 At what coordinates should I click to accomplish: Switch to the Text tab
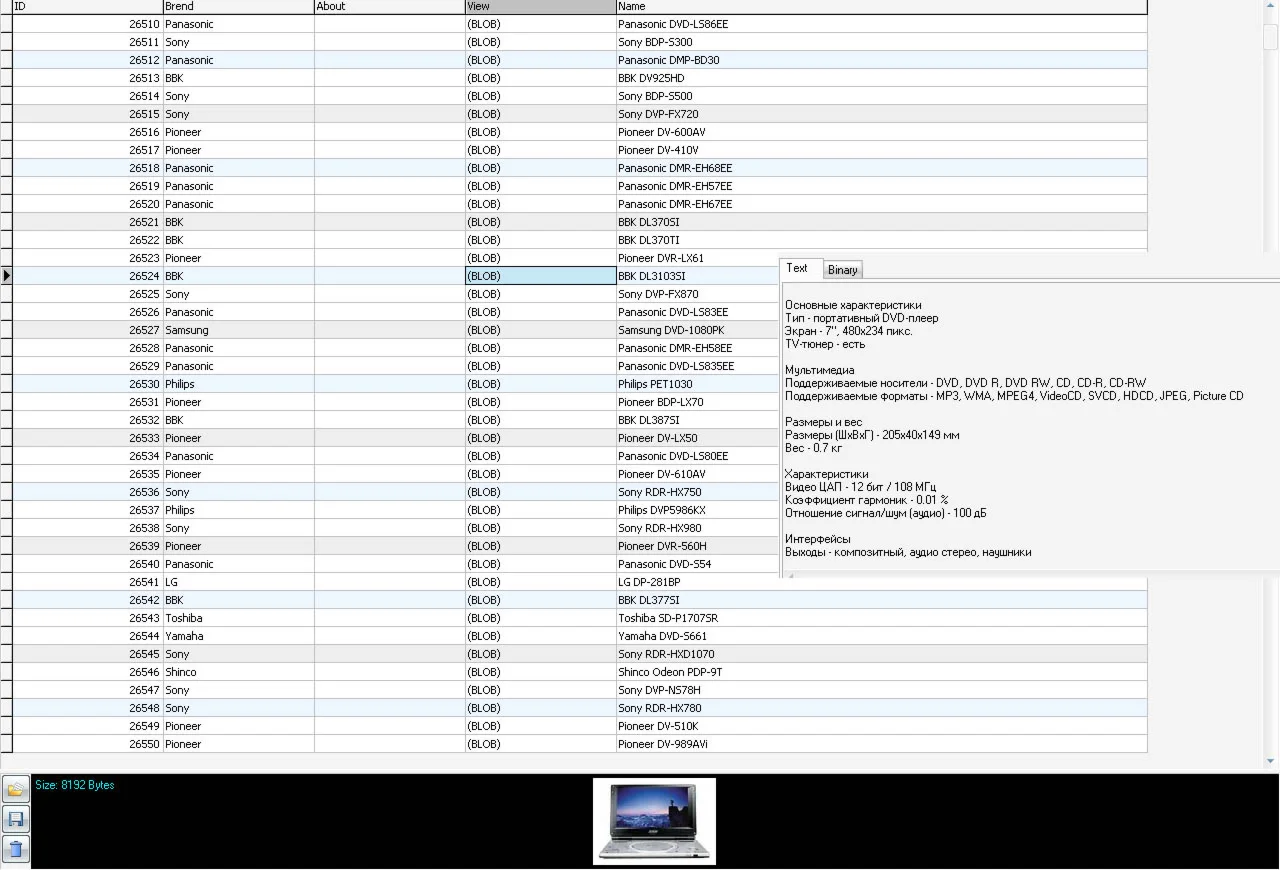point(798,268)
